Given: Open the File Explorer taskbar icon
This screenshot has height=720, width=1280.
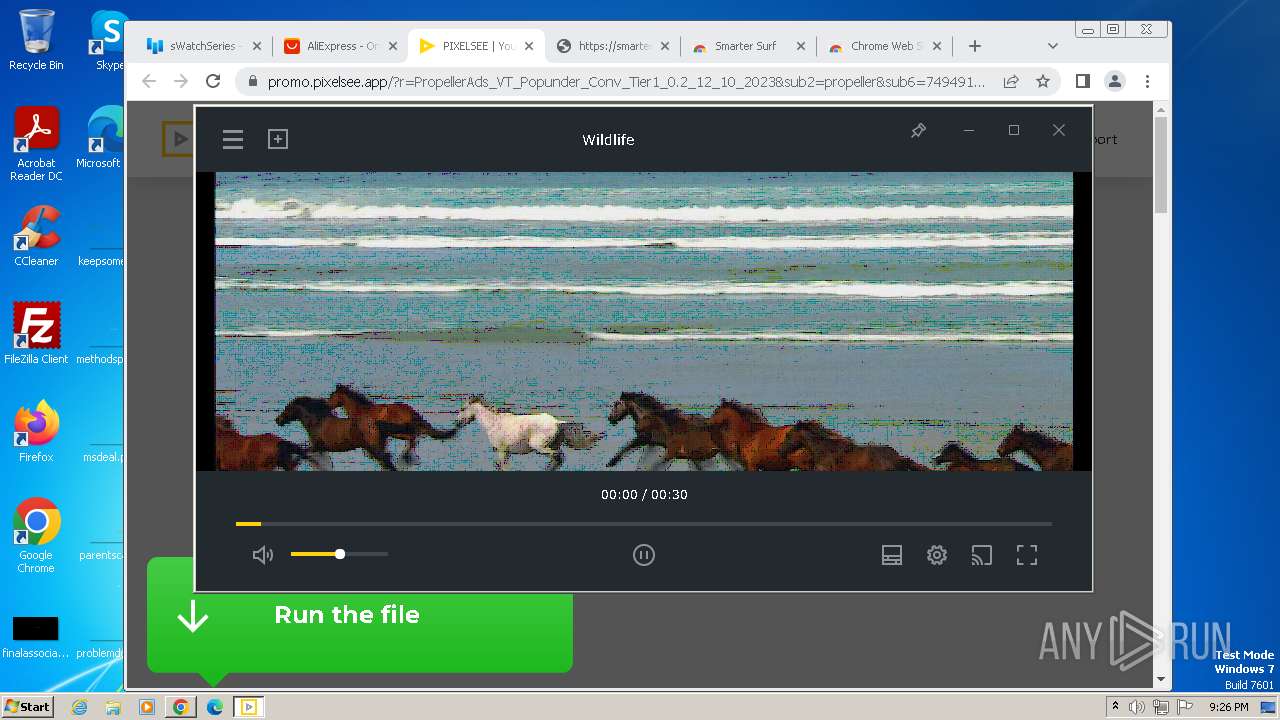Looking at the screenshot, I should [113, 707].
